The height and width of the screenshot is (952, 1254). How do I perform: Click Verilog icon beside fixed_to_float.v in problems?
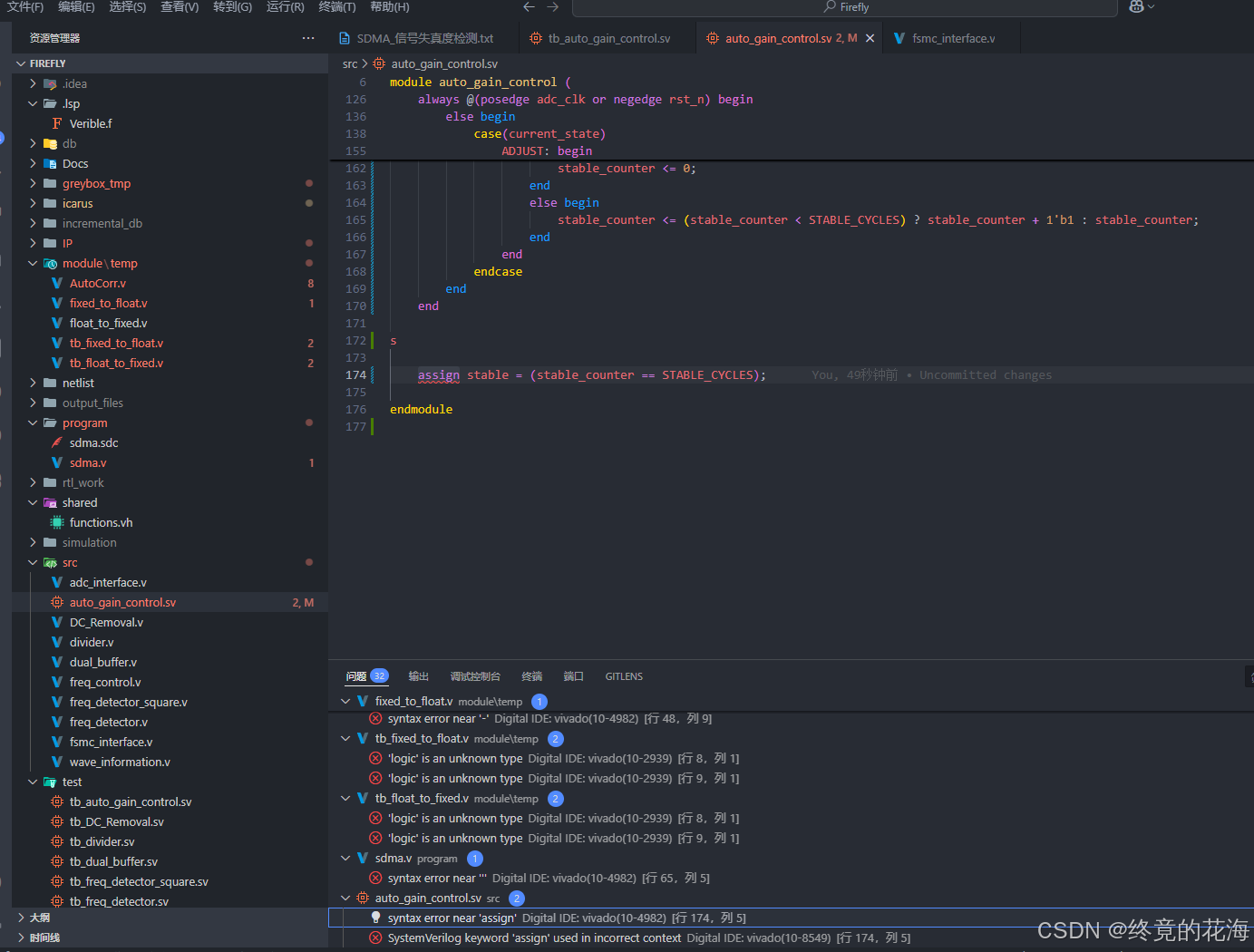click(363, 701)
